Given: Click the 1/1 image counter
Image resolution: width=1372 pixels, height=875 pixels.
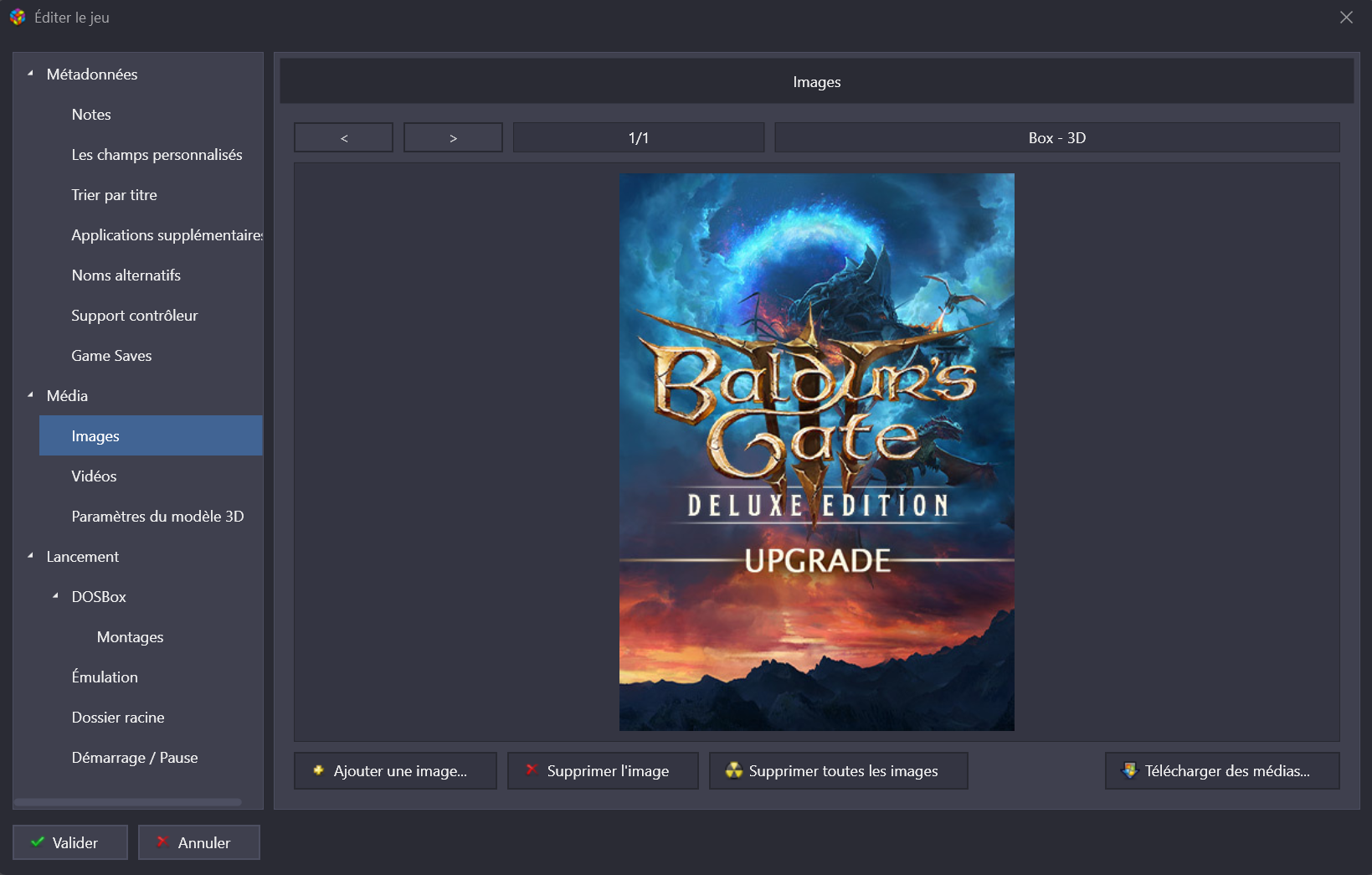Looking at the screenshot, I should coord(639,137).
